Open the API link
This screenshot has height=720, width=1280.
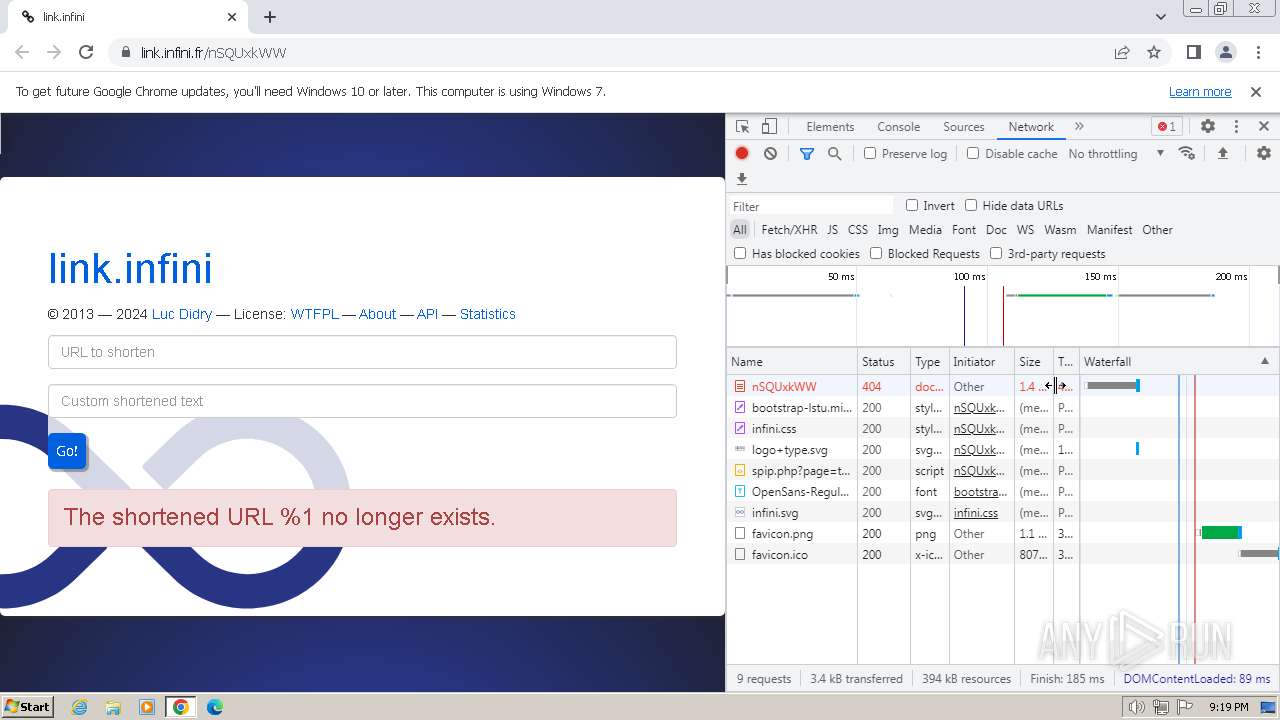427,314
